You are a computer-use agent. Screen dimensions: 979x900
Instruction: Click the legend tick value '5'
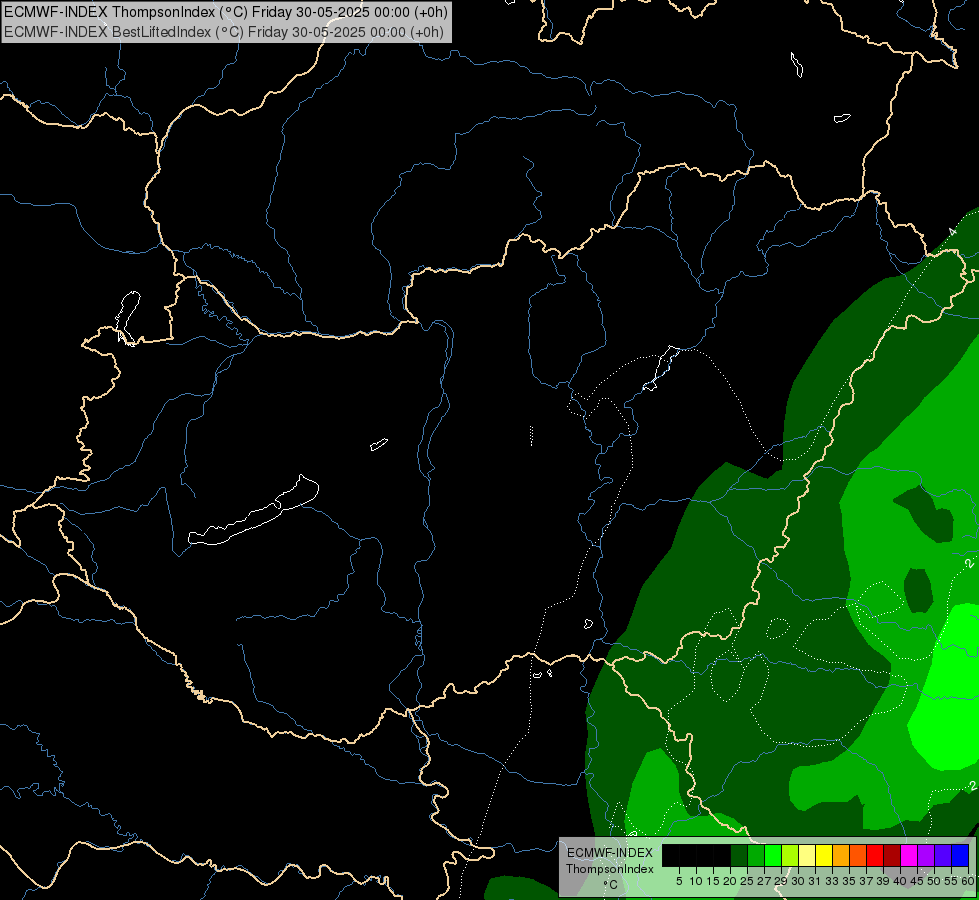(x=679, y=881)
